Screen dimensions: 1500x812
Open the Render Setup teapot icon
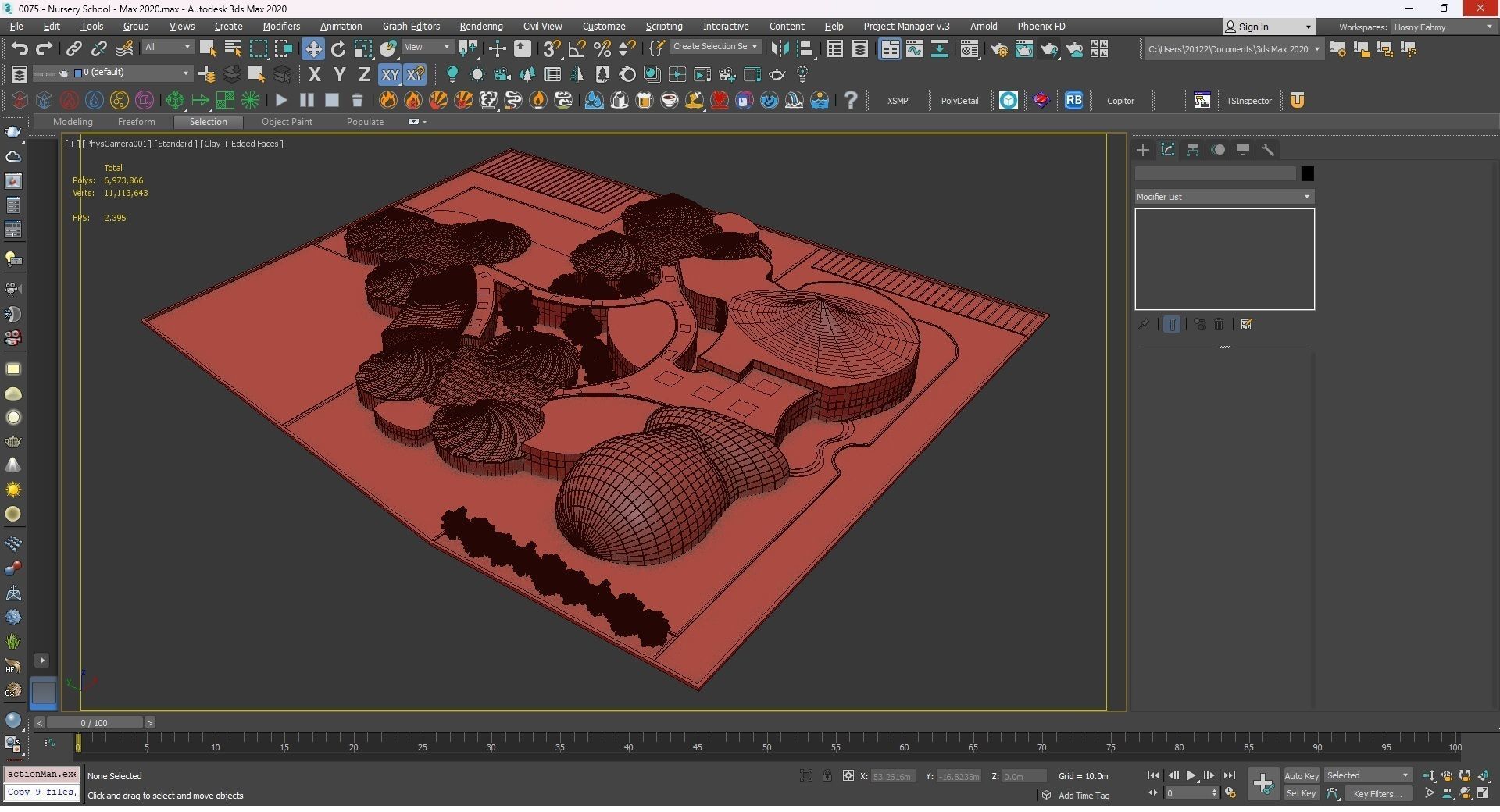click(x=998, y=49)
